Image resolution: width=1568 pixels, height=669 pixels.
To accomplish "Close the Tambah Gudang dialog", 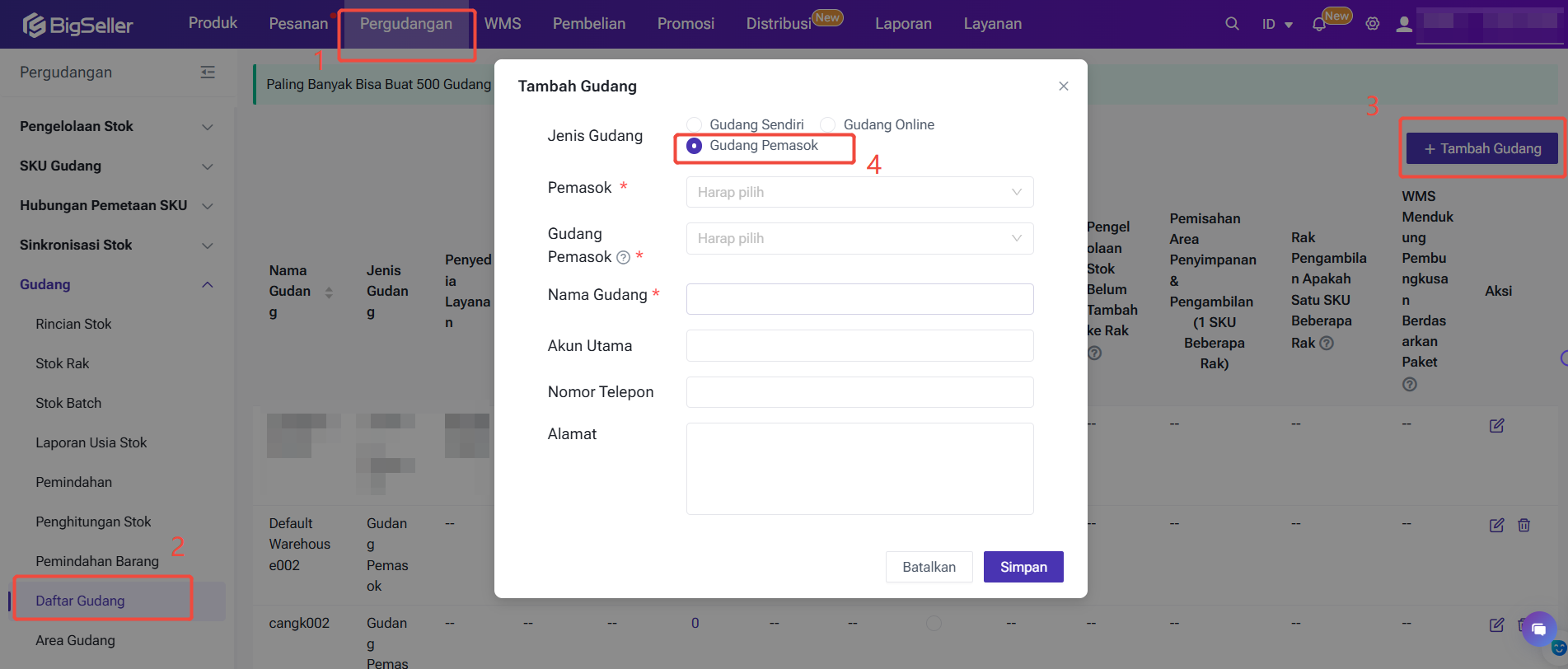I will coord(1064,86).
